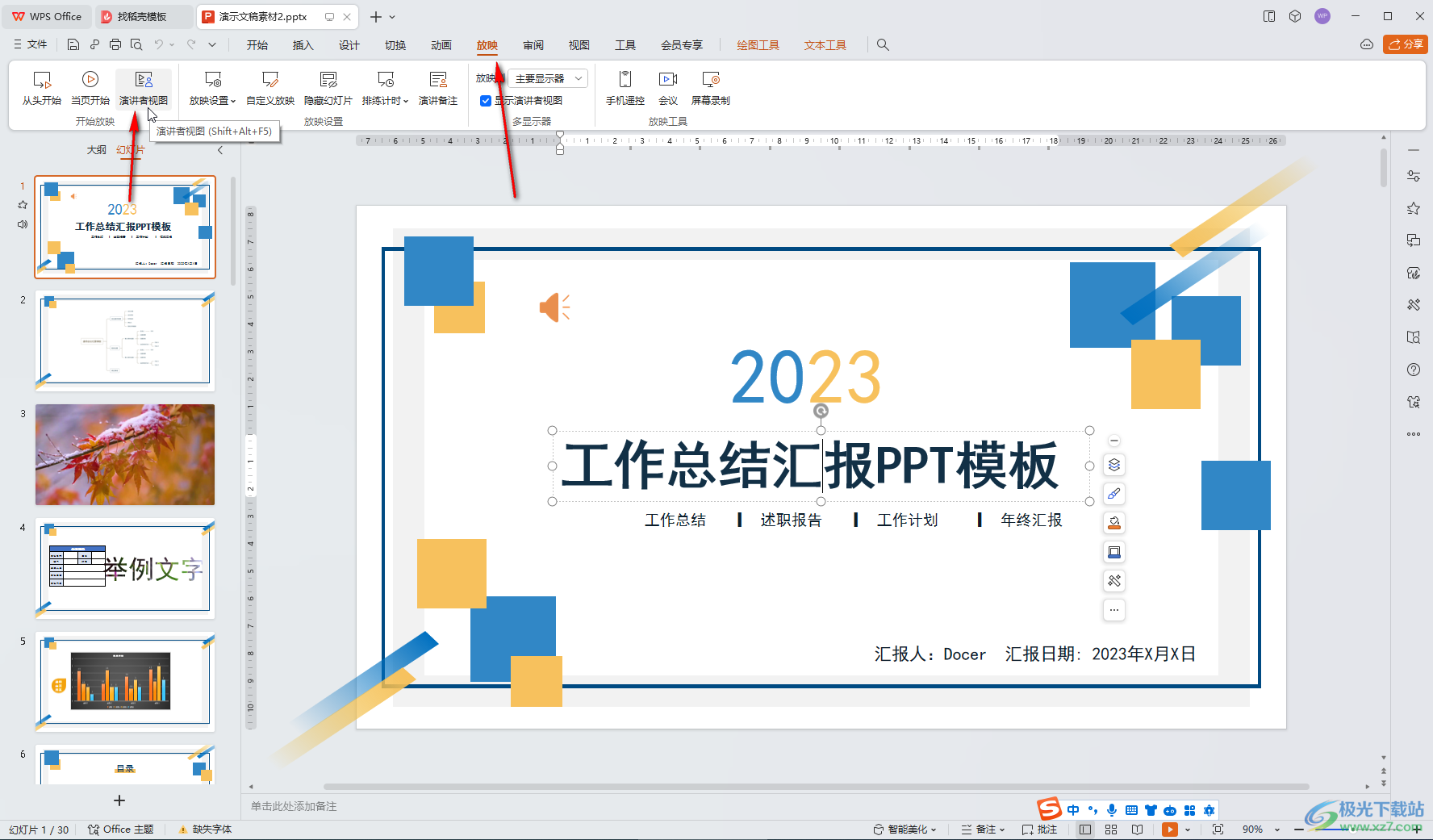This screenshot has width=1433, height=840.
Task: Open the help icon in right sidebar
Action: point(1414,370)
